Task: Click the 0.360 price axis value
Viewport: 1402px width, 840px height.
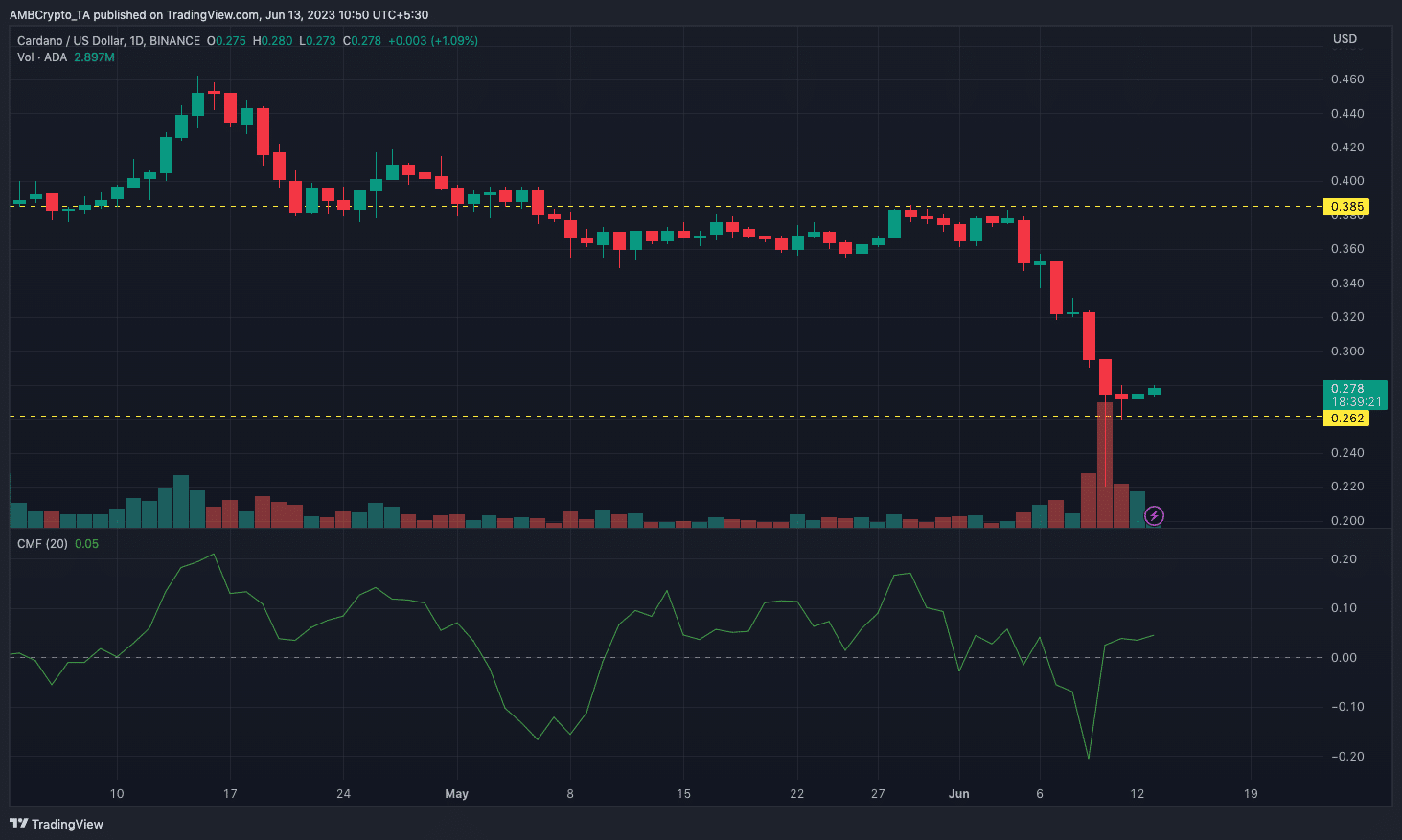Action: 1346,249
